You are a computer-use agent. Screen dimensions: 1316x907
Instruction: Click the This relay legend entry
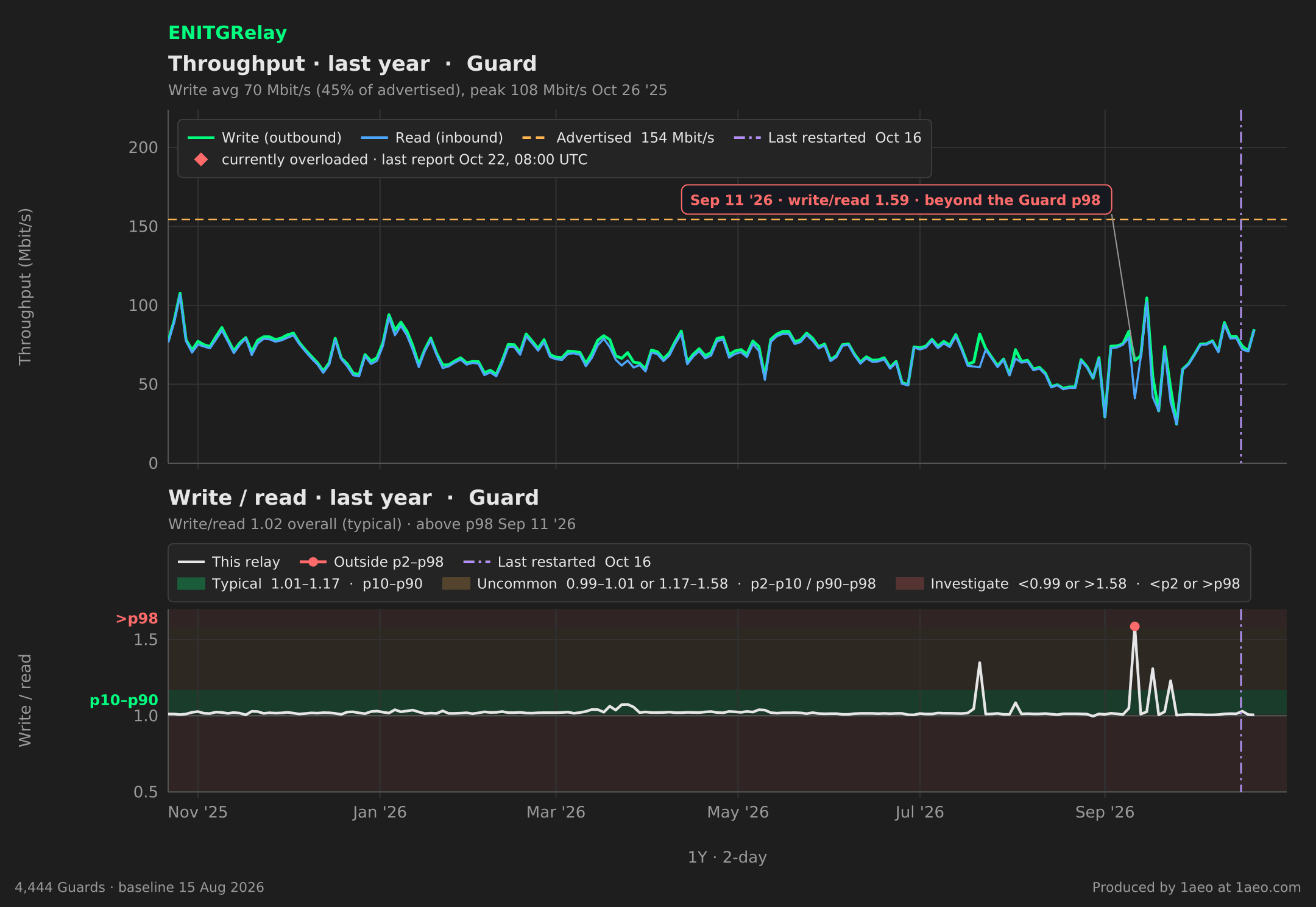click(x=229, y=562)
